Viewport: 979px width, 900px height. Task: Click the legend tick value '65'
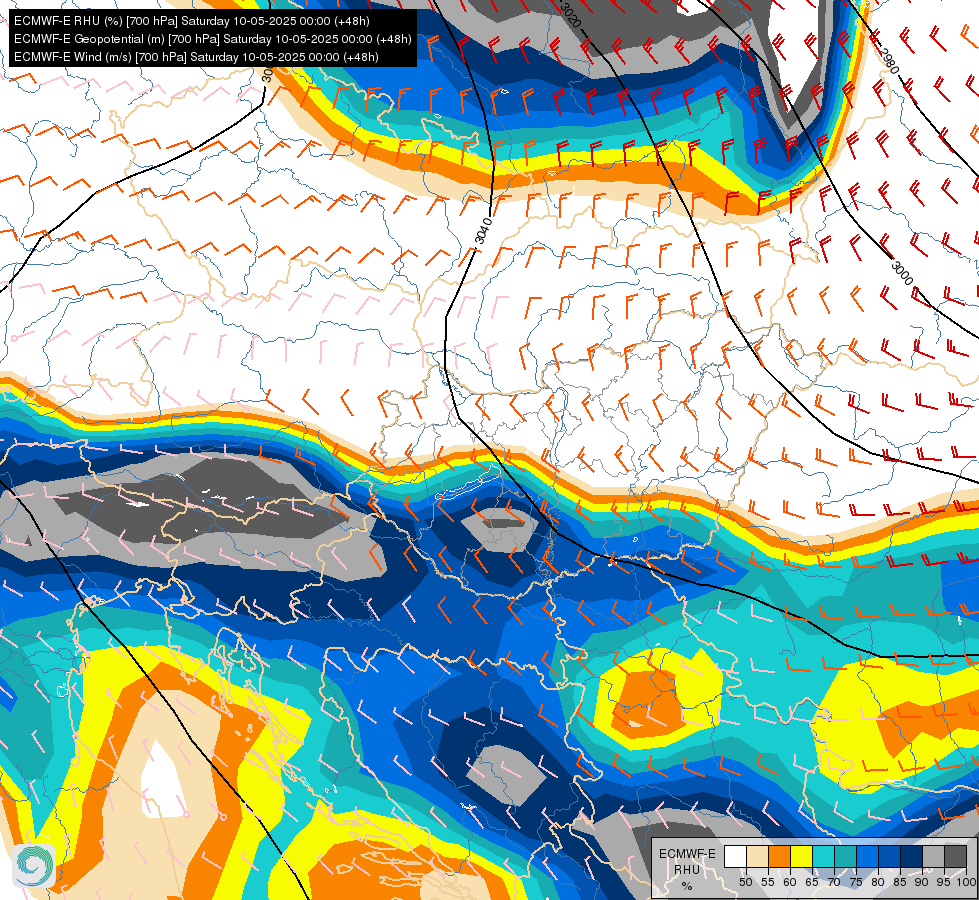812,882
